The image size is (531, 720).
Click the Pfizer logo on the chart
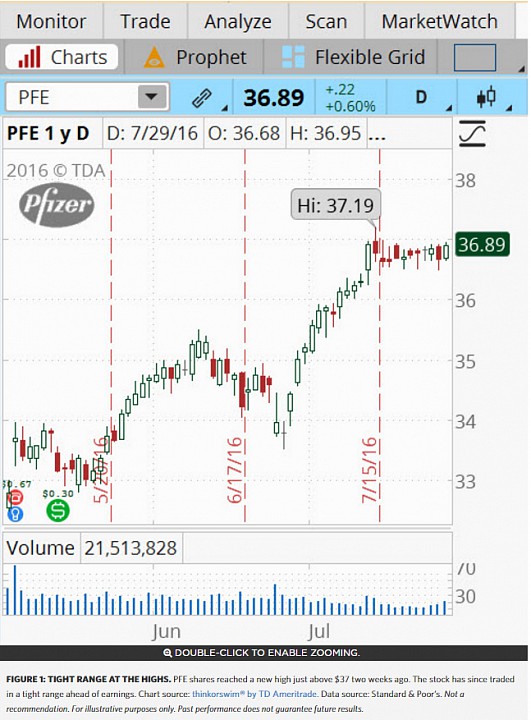56,205
